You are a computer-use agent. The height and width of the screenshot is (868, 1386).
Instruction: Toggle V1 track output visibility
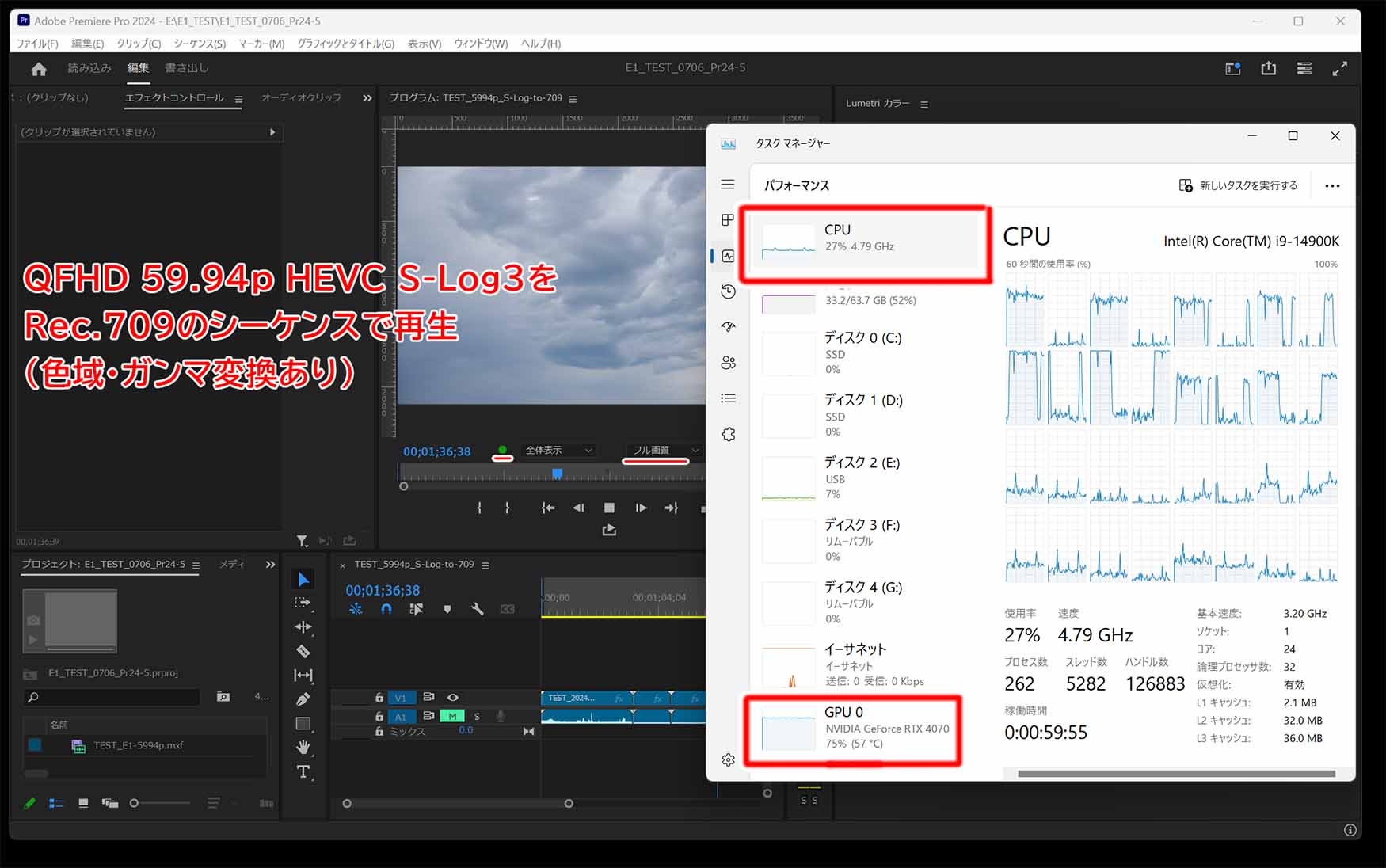point(452,697)
